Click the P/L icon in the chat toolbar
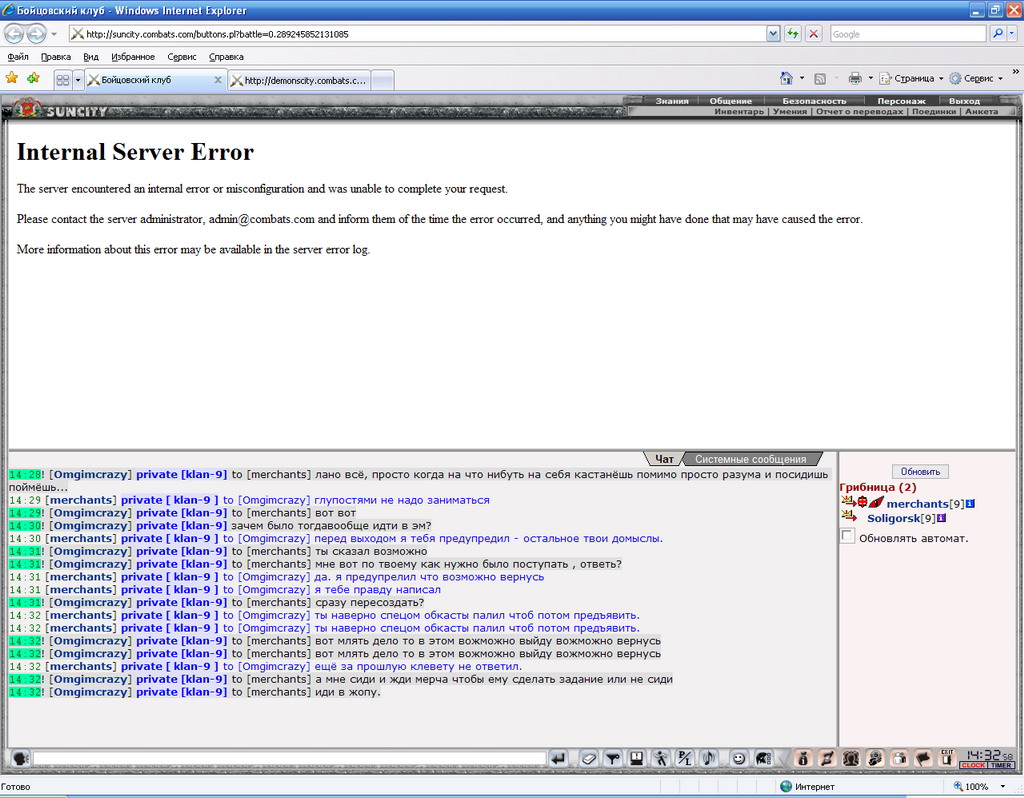This screenshot has width=1024, height=798. point(684,758)
